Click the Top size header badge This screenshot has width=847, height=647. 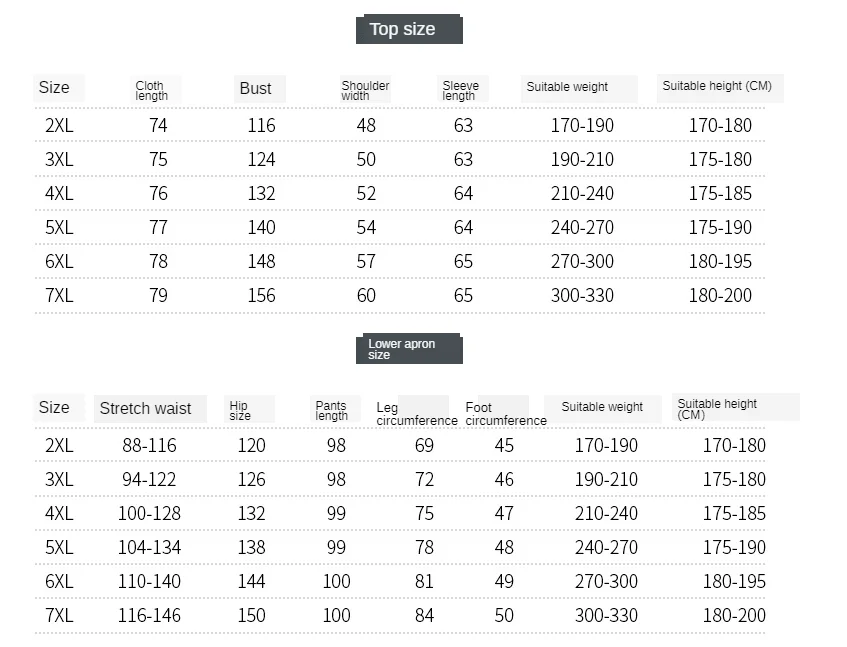click(409, 29)
